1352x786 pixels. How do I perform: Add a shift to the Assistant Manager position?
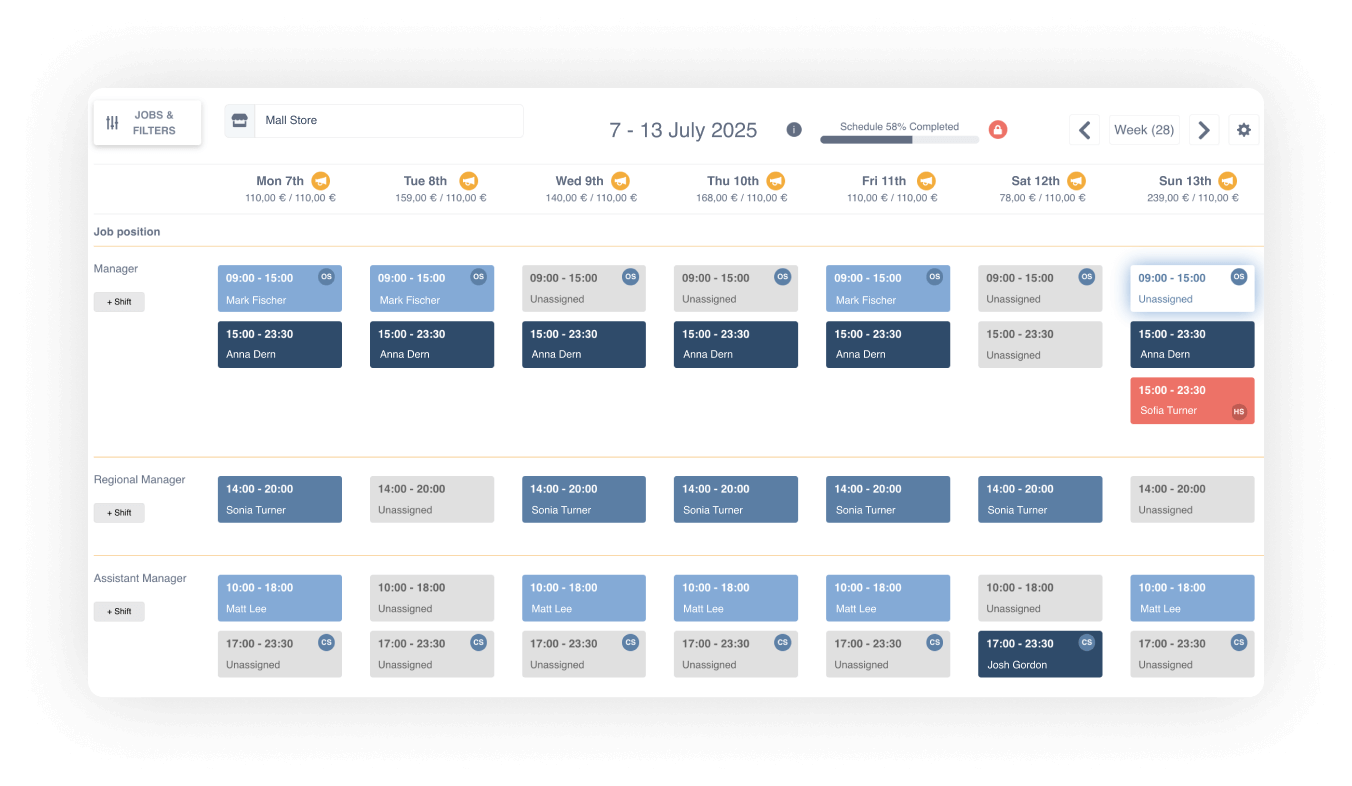coord(119,611)
